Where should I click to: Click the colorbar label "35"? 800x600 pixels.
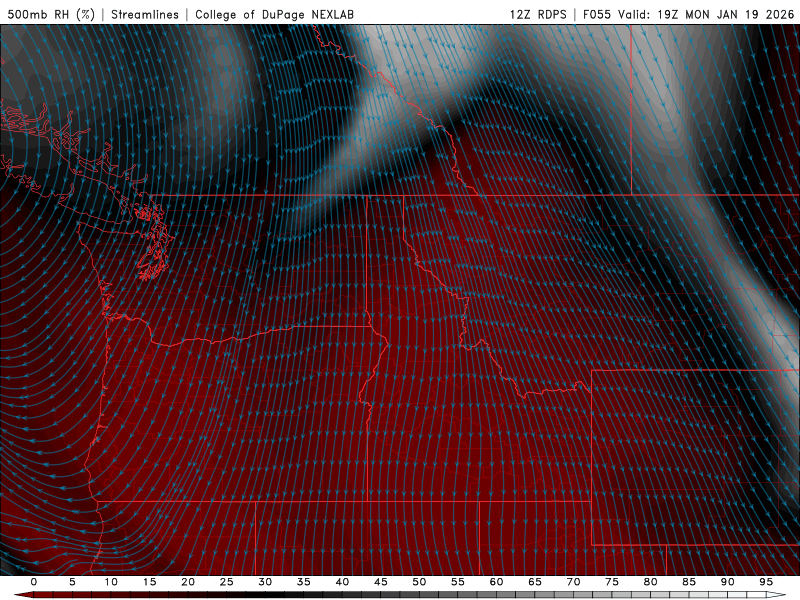[x=304, y=582]
